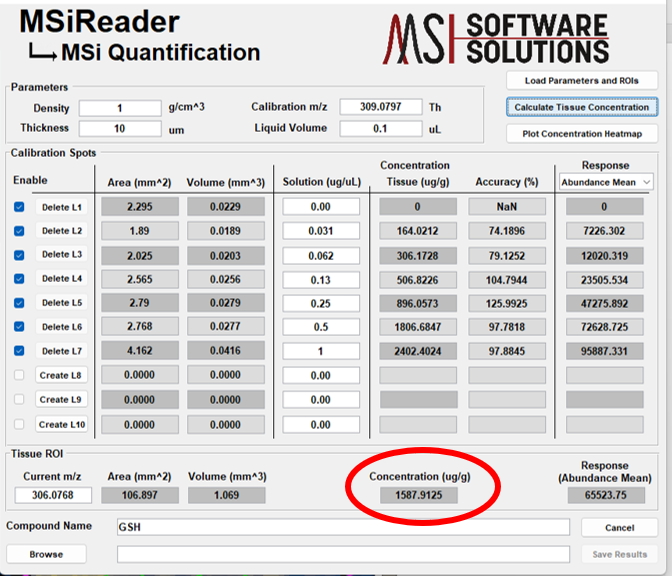Click Delete L1 button
The height and width of the screenshot is (576, 672).
(x=61, y=207)
